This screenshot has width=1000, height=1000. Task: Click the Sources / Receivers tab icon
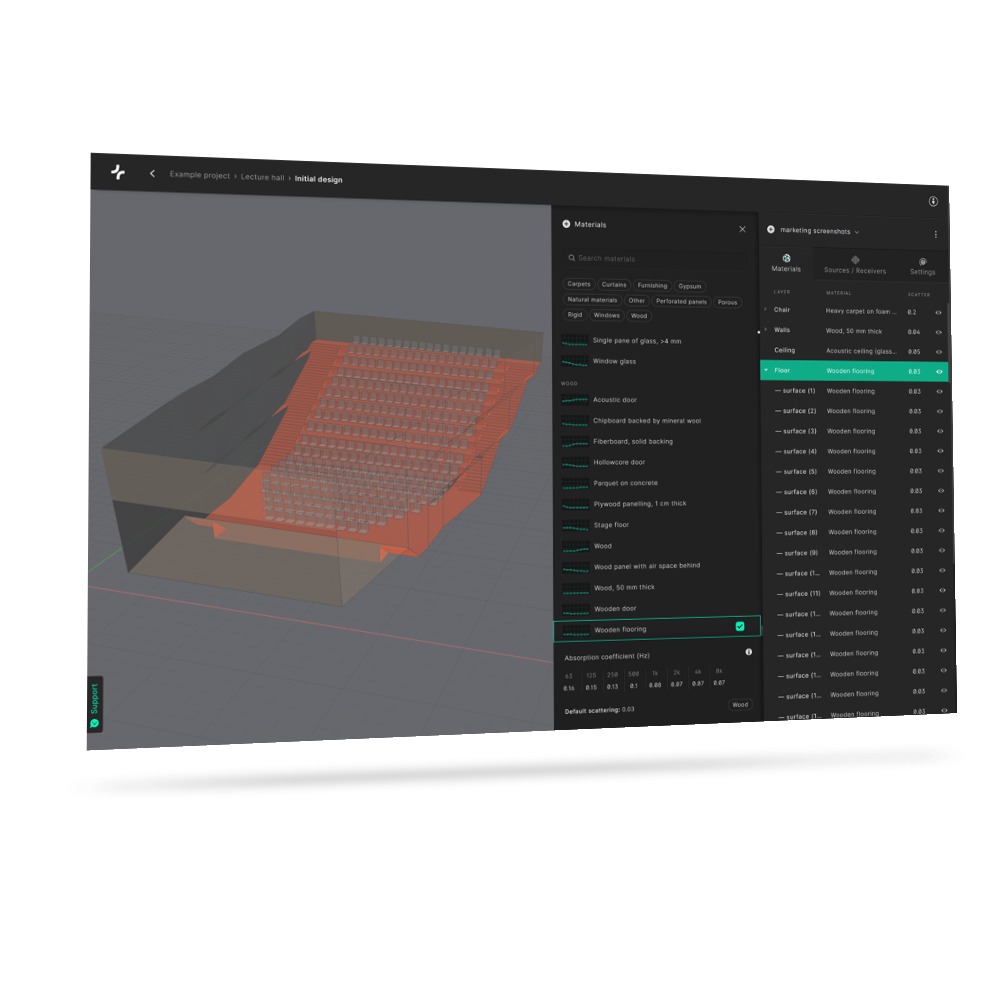855,260
